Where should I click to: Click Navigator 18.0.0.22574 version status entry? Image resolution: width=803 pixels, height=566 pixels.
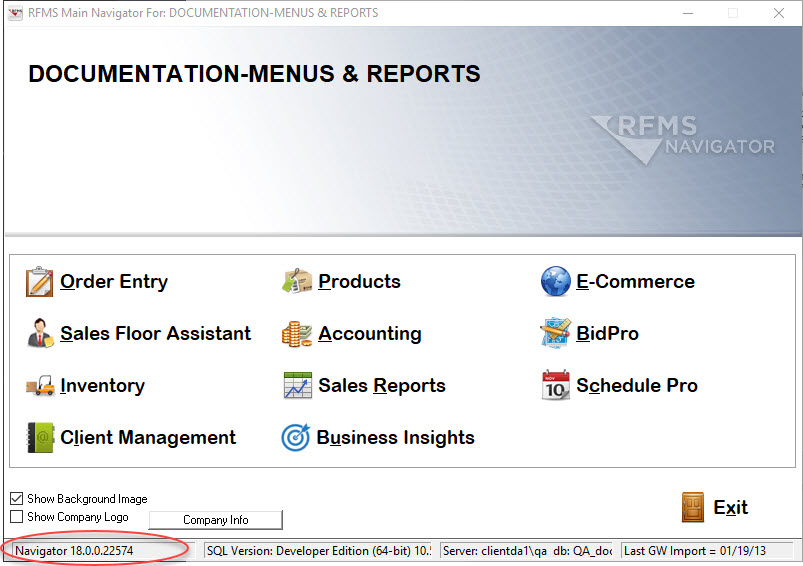point(102,551)
